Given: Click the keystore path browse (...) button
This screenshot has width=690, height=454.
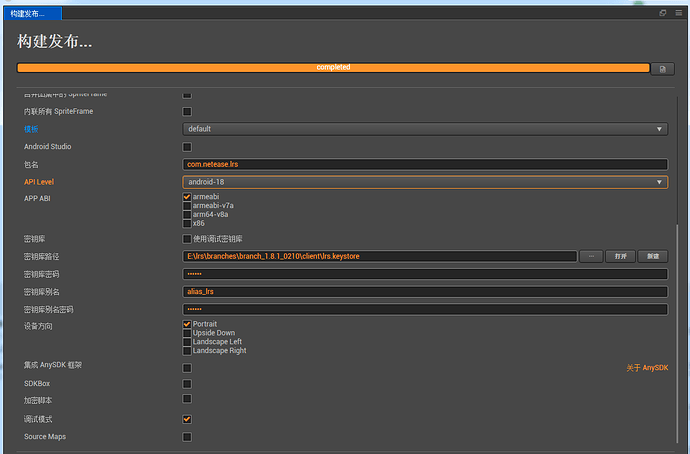Looking at the screenshot, I should (591, 256).
